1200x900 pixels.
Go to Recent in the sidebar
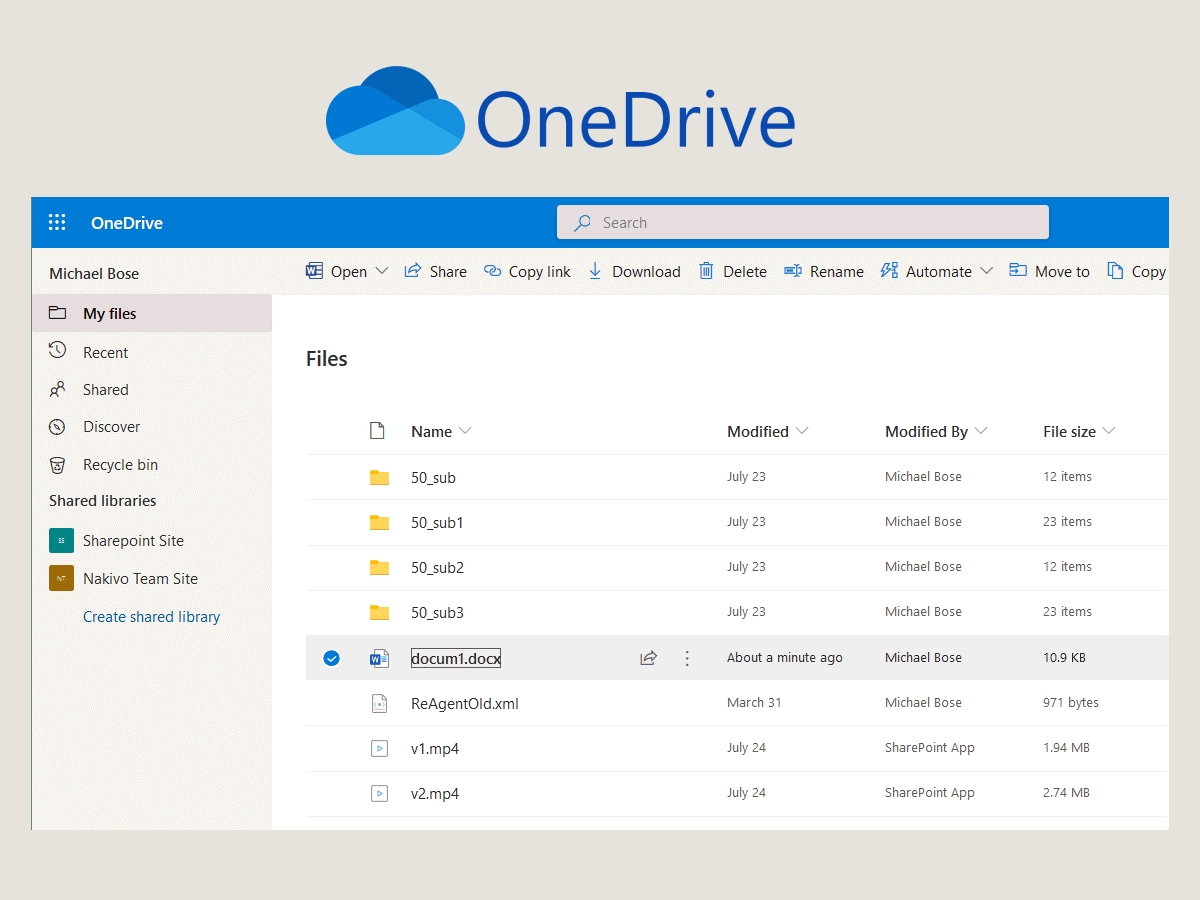105,353
